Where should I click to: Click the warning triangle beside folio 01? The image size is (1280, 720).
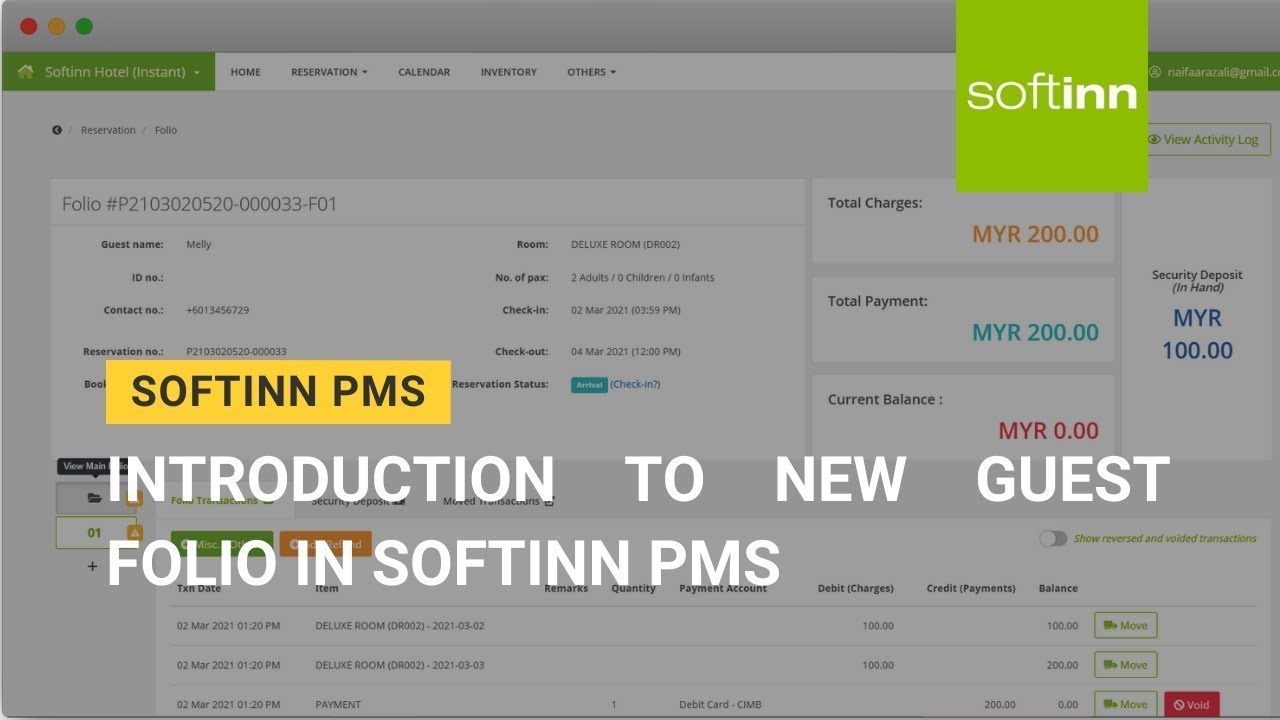point(135,533)
